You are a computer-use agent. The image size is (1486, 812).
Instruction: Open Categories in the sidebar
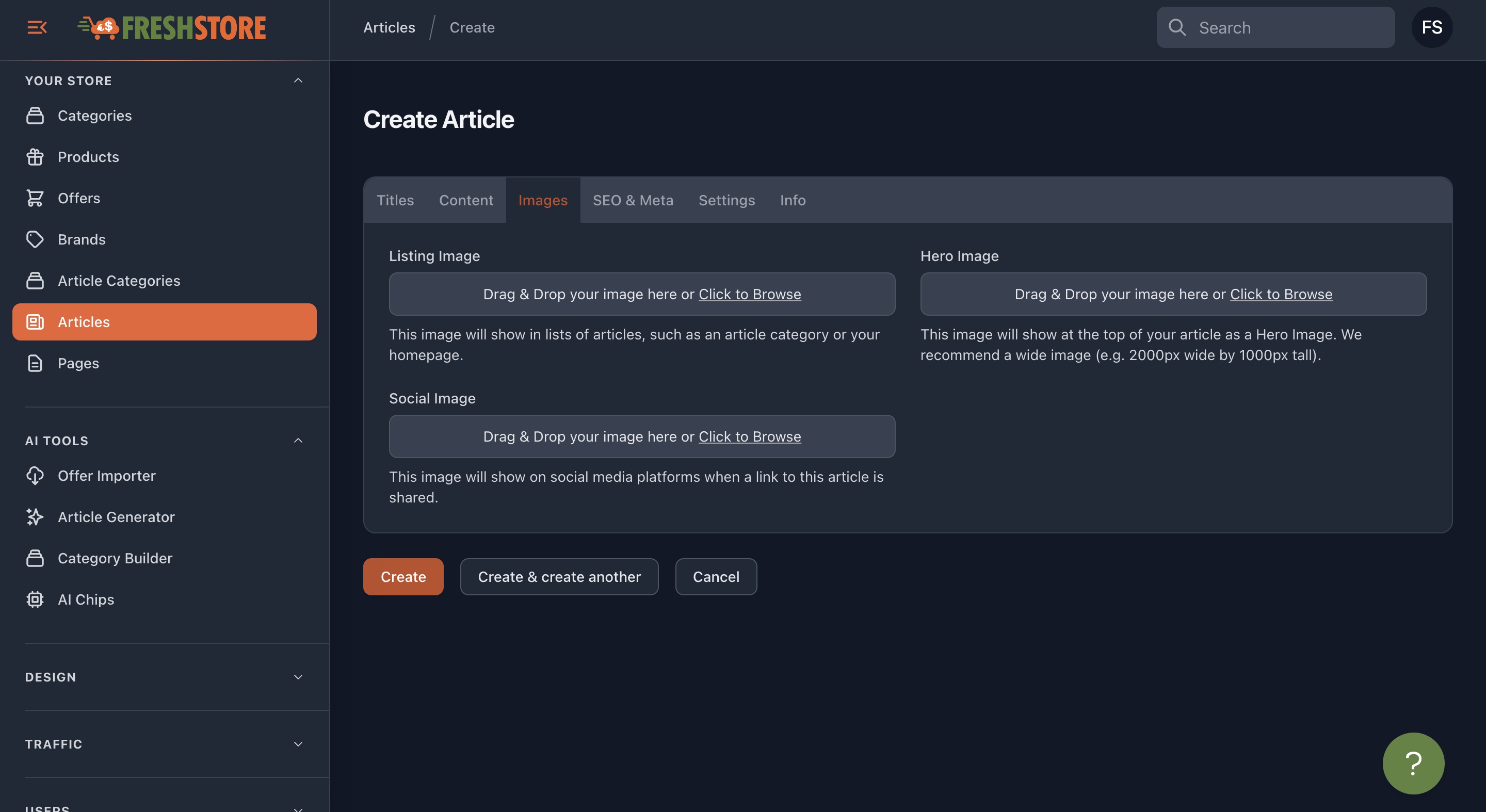(165, 116)
